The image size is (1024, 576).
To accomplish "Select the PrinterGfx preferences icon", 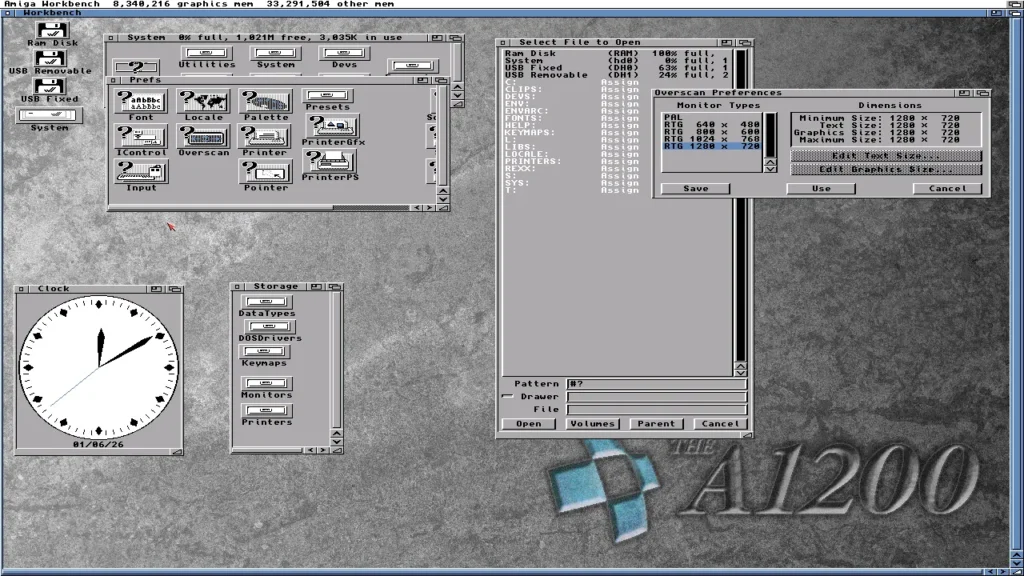I will point(333,131).
